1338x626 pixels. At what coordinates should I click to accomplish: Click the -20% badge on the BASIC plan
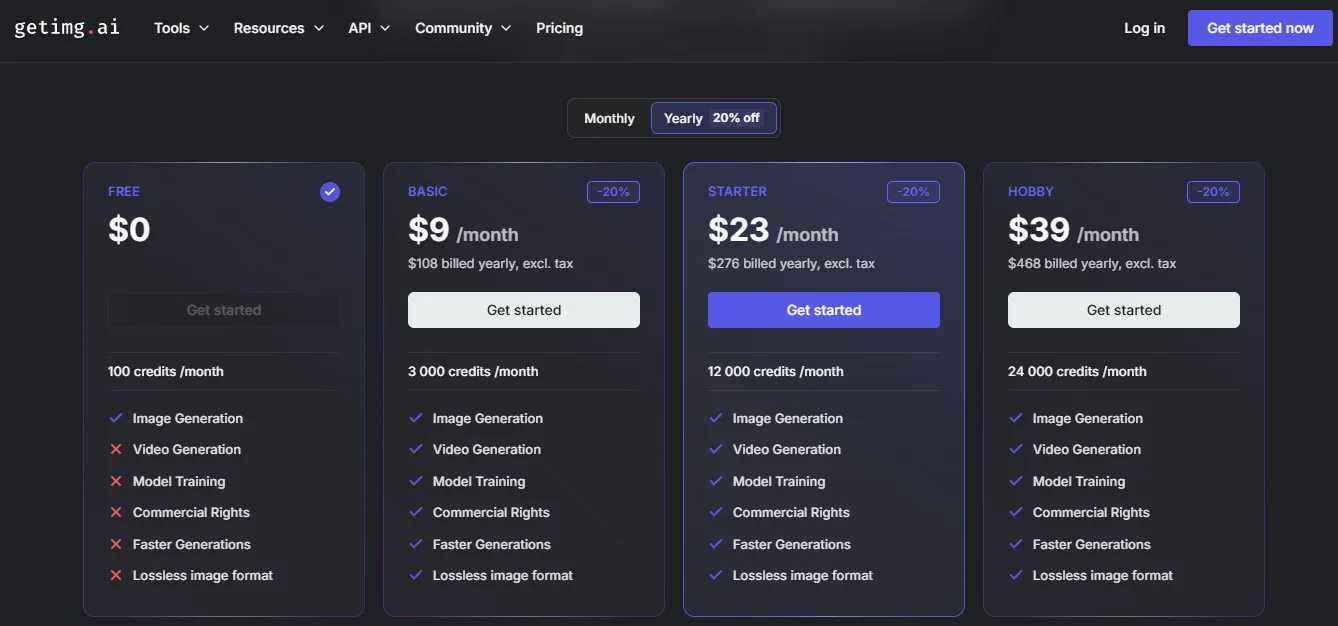(613, 191)
